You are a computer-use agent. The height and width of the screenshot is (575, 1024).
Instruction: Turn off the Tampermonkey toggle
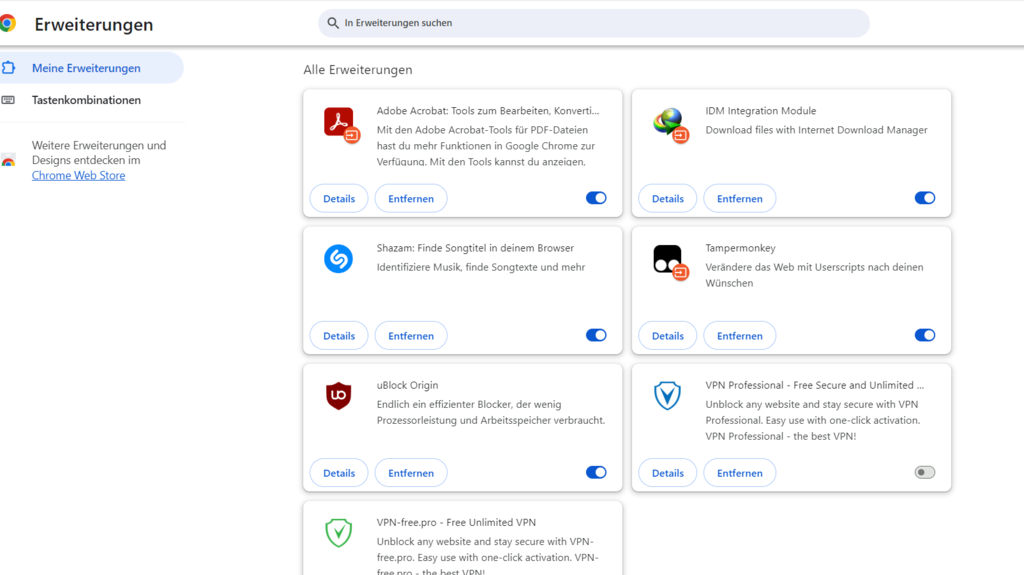point(925,335)
